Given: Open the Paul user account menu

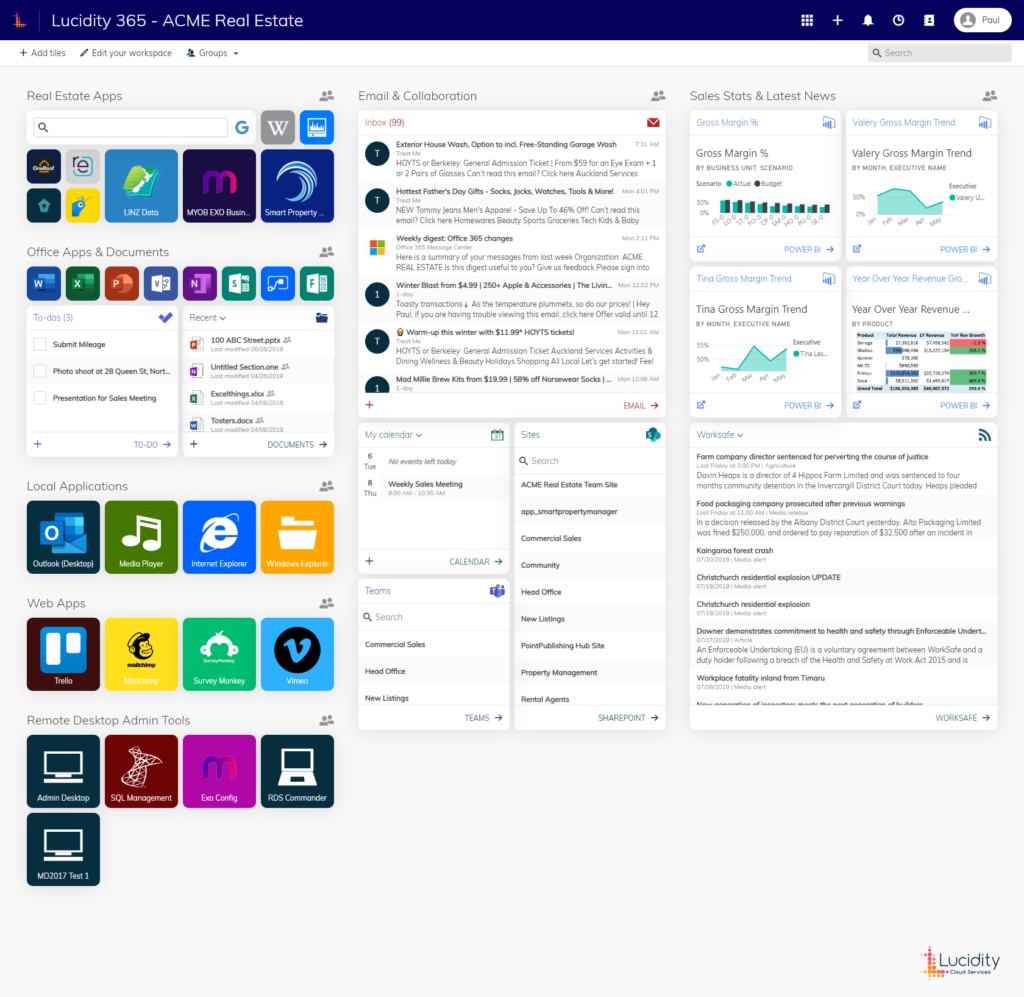Looking at the screenshot, I should click(982, 20).
